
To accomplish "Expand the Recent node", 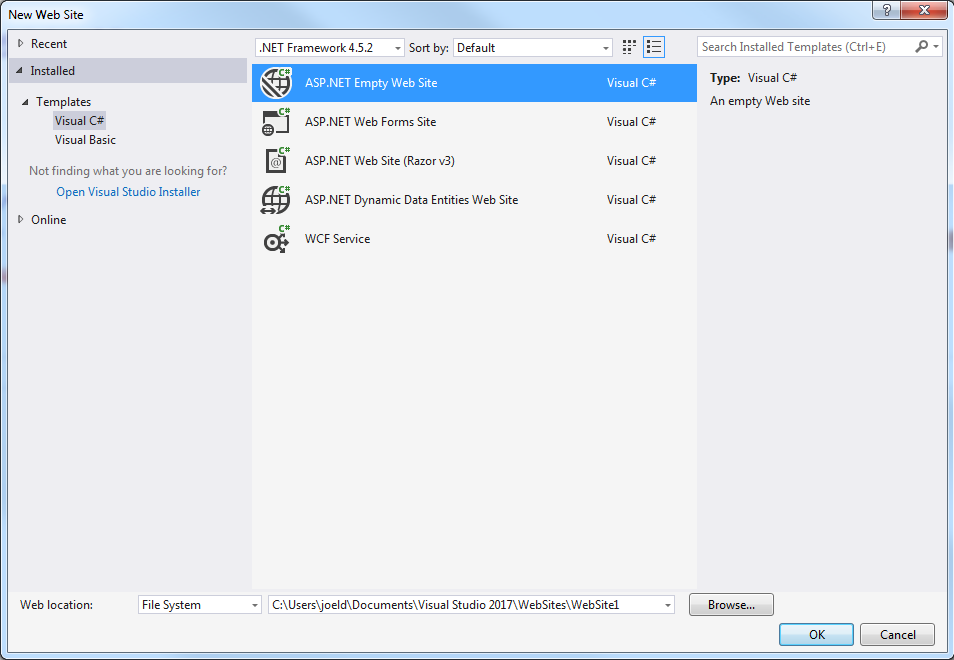I will [21, 43].
